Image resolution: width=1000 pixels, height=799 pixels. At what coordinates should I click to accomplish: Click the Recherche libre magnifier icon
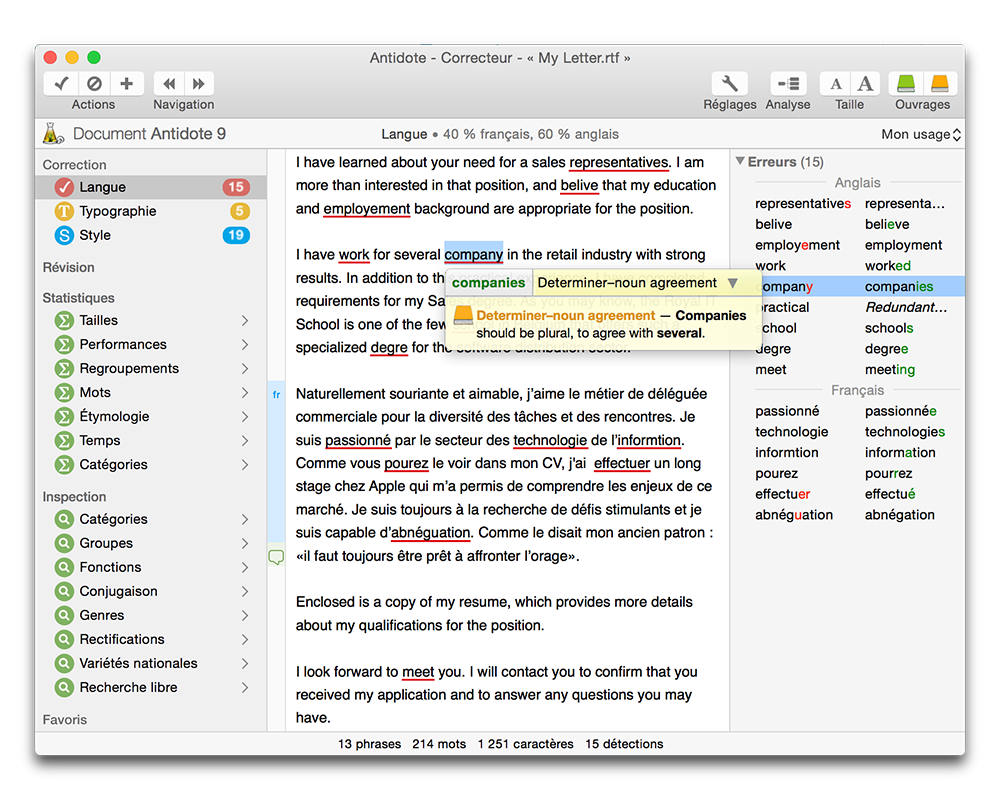click(64, 687)
